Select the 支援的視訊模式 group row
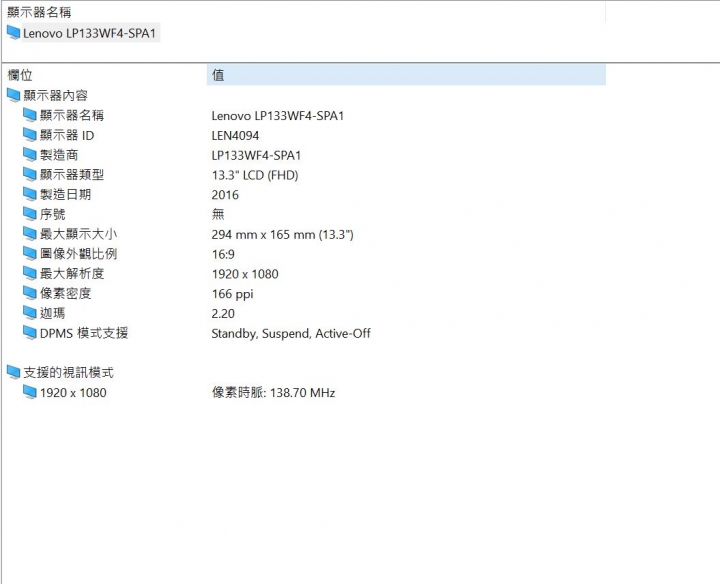720x584 pixels. [x=68, y=372]
